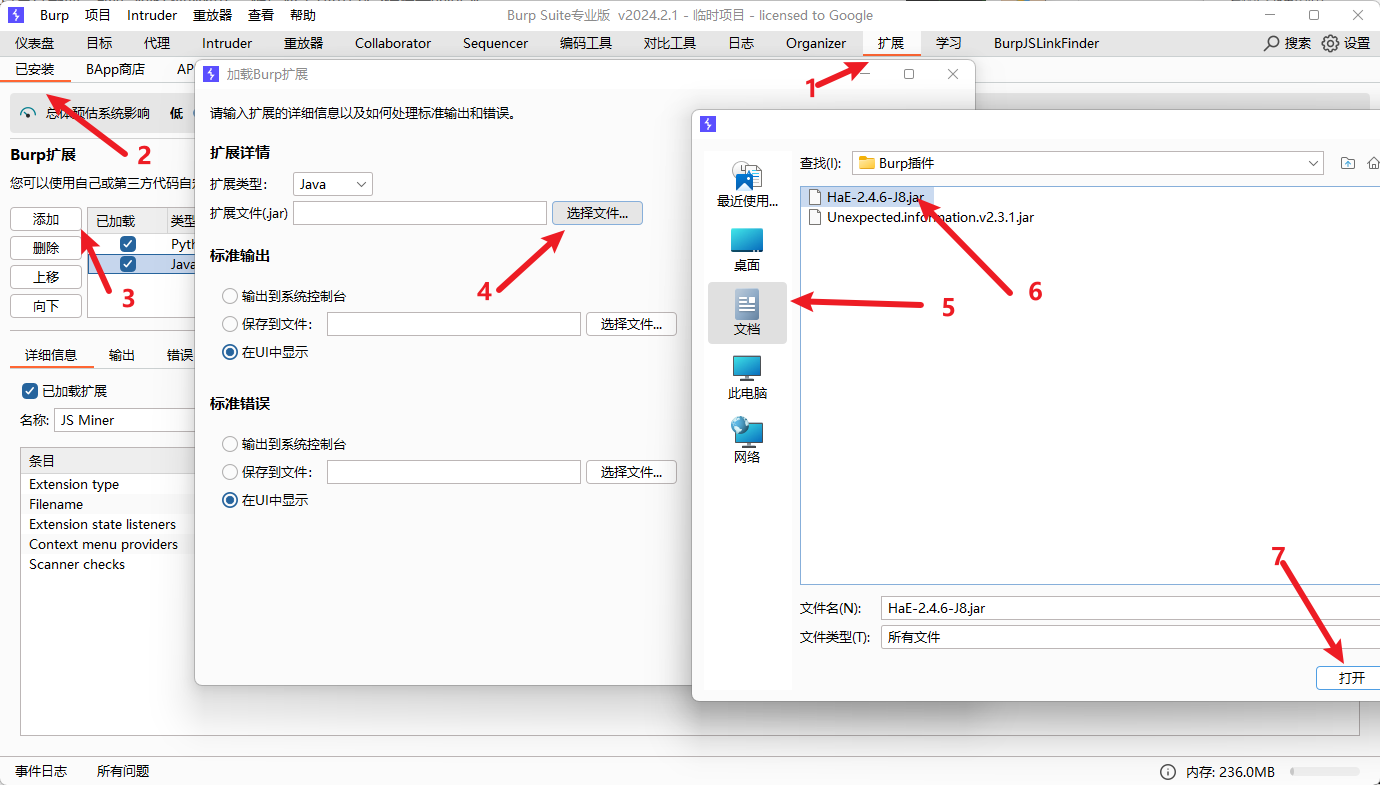Select standard error 保存到文件 radio
Image resolution: width=1380 pixels, height=785 pixels.
(x=230, y=472)
